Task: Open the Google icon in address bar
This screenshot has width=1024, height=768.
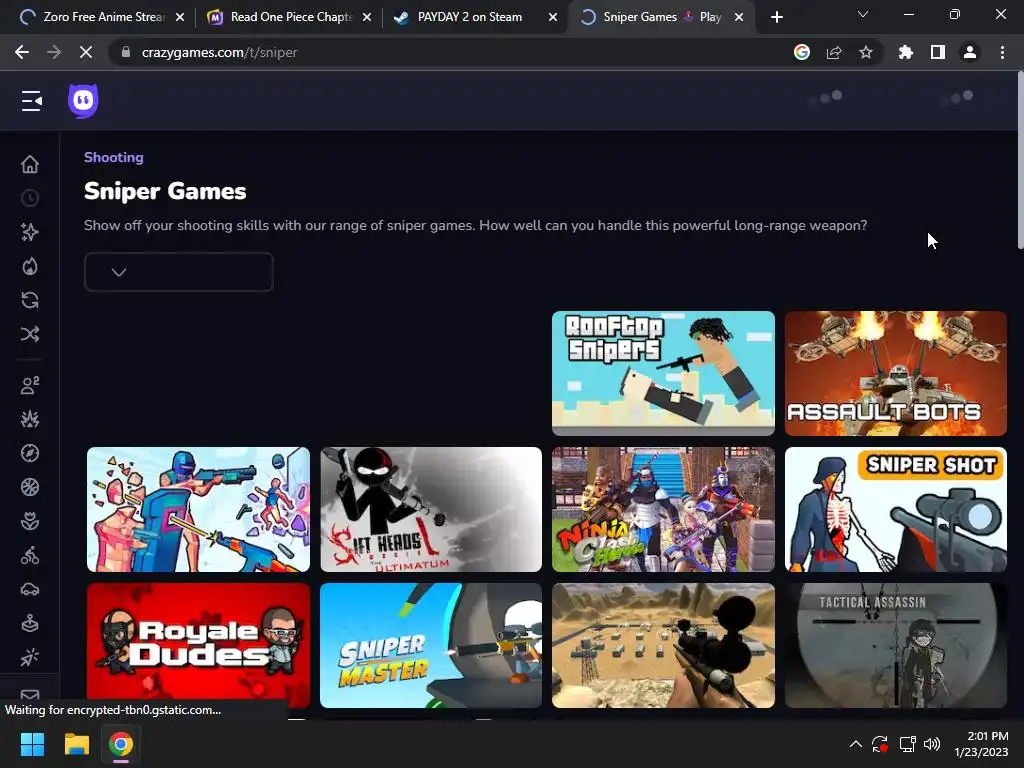Action: [802, 52]
